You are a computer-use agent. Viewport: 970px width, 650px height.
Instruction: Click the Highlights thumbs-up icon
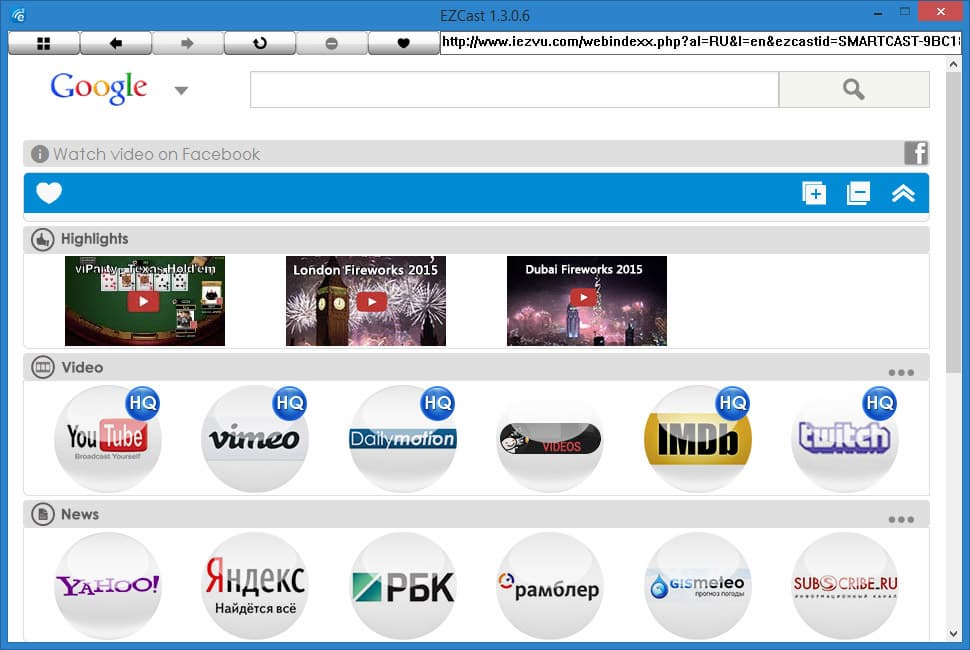click(43, 239)
